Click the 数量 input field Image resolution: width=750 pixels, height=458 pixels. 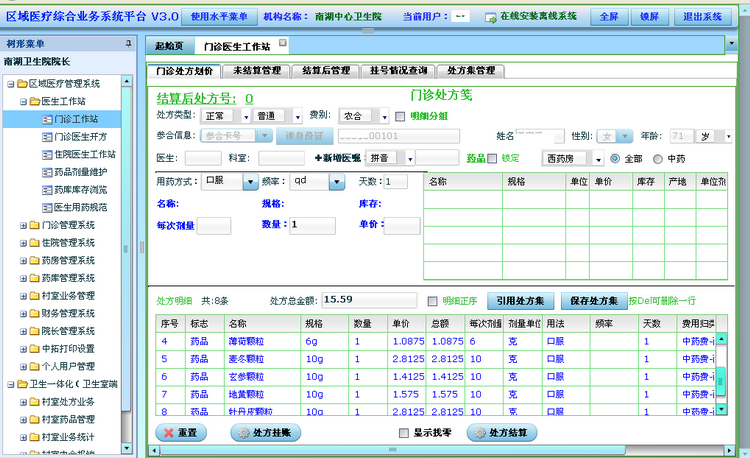pos(312,225)
